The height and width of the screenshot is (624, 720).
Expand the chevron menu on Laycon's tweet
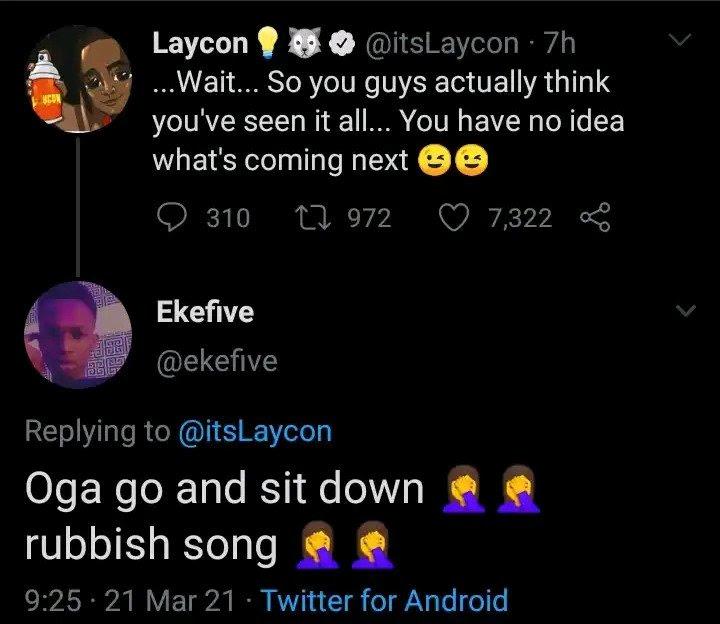[681, 41]
